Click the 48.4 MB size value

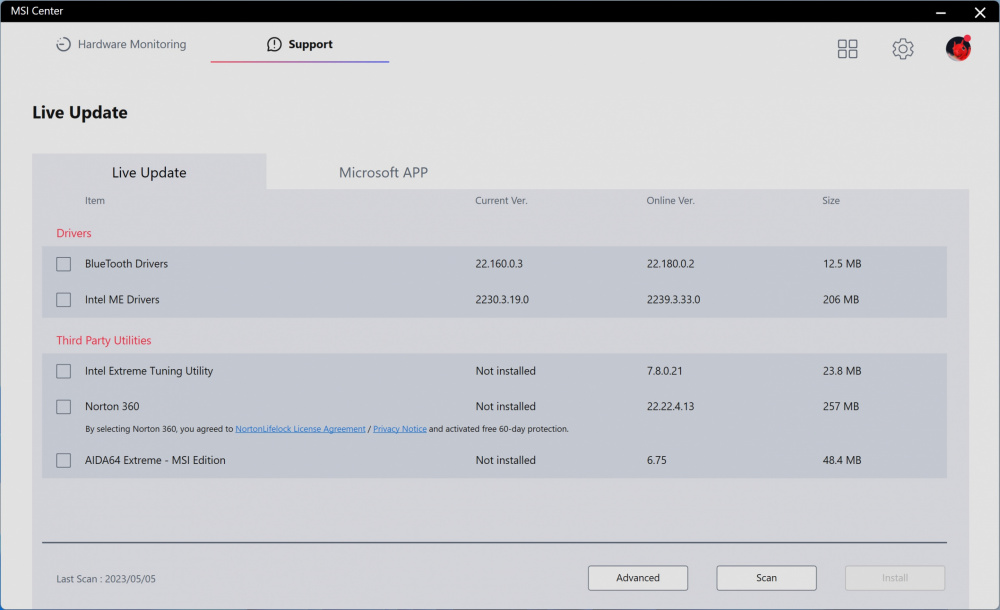coord(842,461)
